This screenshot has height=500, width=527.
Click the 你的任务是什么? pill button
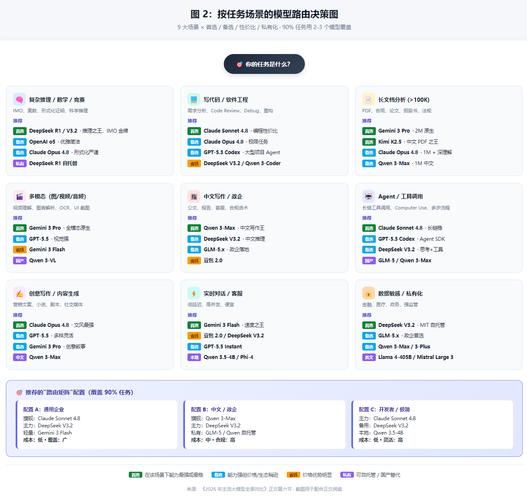click(x=264, y=64)
